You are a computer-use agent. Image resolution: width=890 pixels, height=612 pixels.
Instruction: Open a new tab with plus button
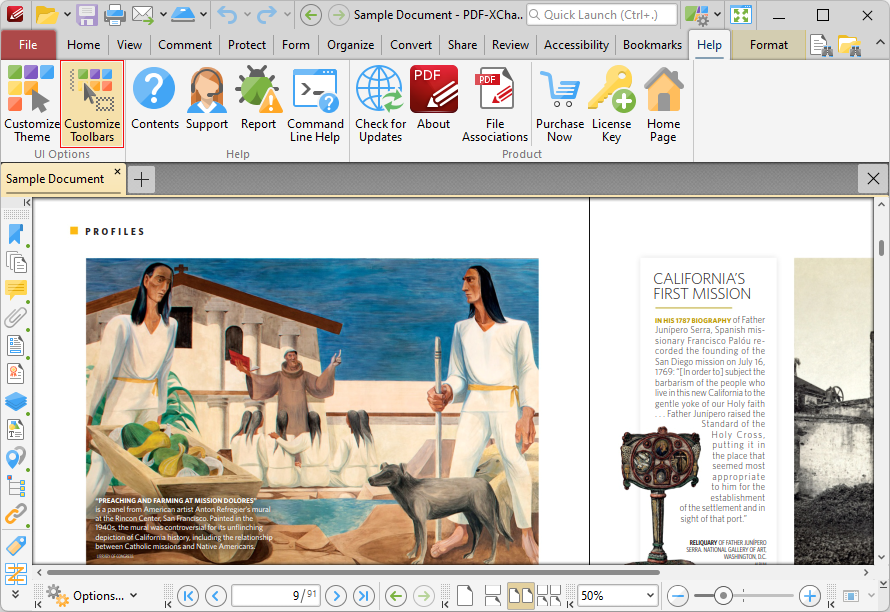pyautogui.click(x=141, y=180)
